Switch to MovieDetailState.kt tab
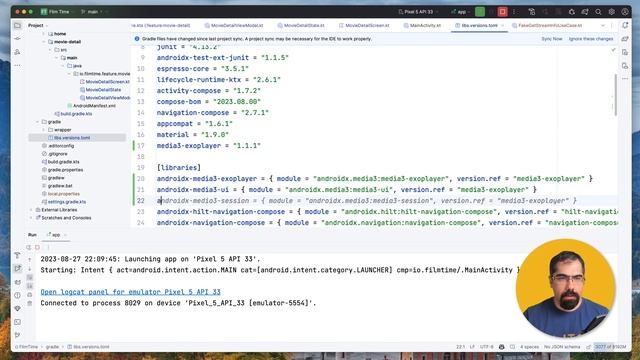Image resolution: width=640 pixels, height=360 pixels. click(x=301, y=25)
